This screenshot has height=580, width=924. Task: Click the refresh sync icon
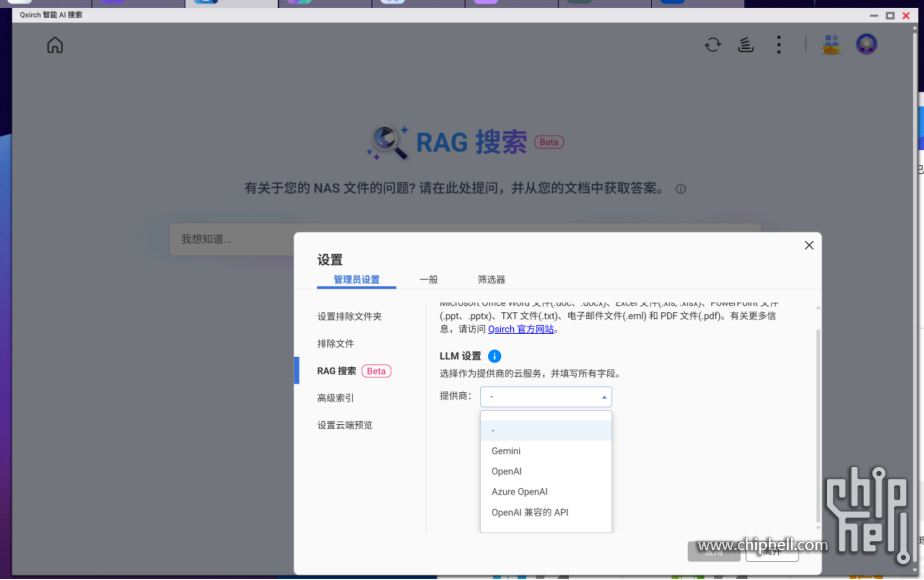[713, 45]
